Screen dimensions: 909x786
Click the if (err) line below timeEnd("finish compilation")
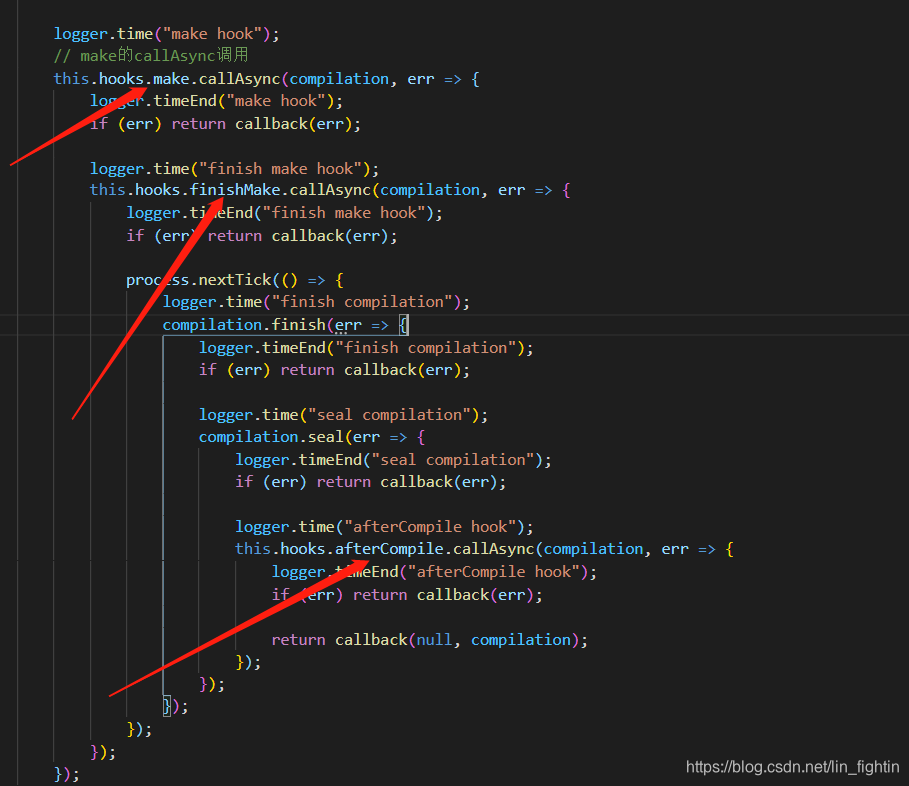(334, 370)
